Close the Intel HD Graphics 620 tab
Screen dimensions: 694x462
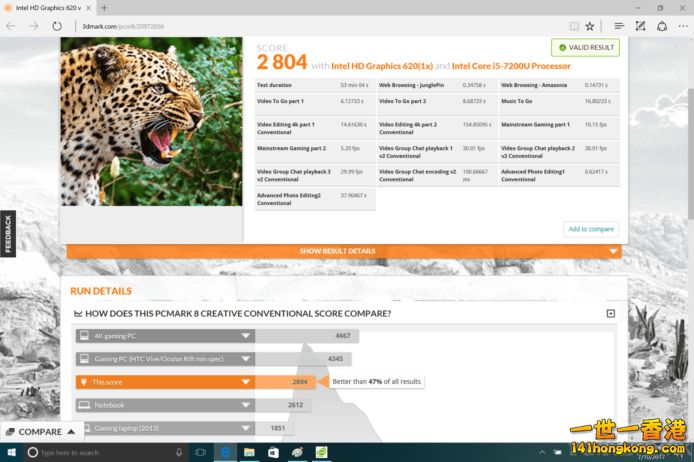click(89, 8)
